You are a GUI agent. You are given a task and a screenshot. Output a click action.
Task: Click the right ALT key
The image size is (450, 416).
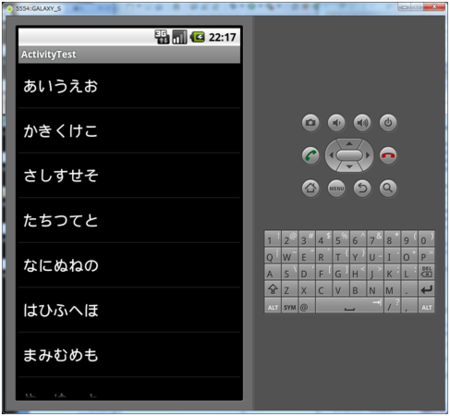coord(426,306)
